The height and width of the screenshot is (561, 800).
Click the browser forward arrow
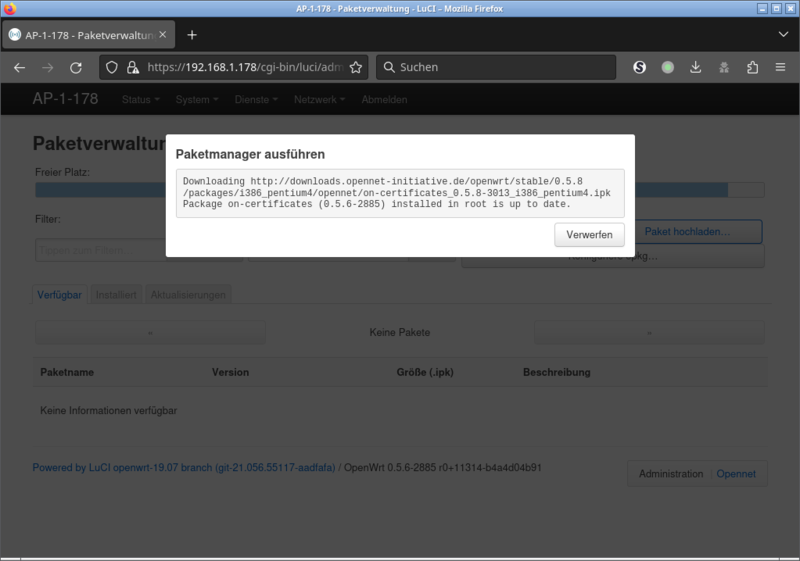click(47, 67)
